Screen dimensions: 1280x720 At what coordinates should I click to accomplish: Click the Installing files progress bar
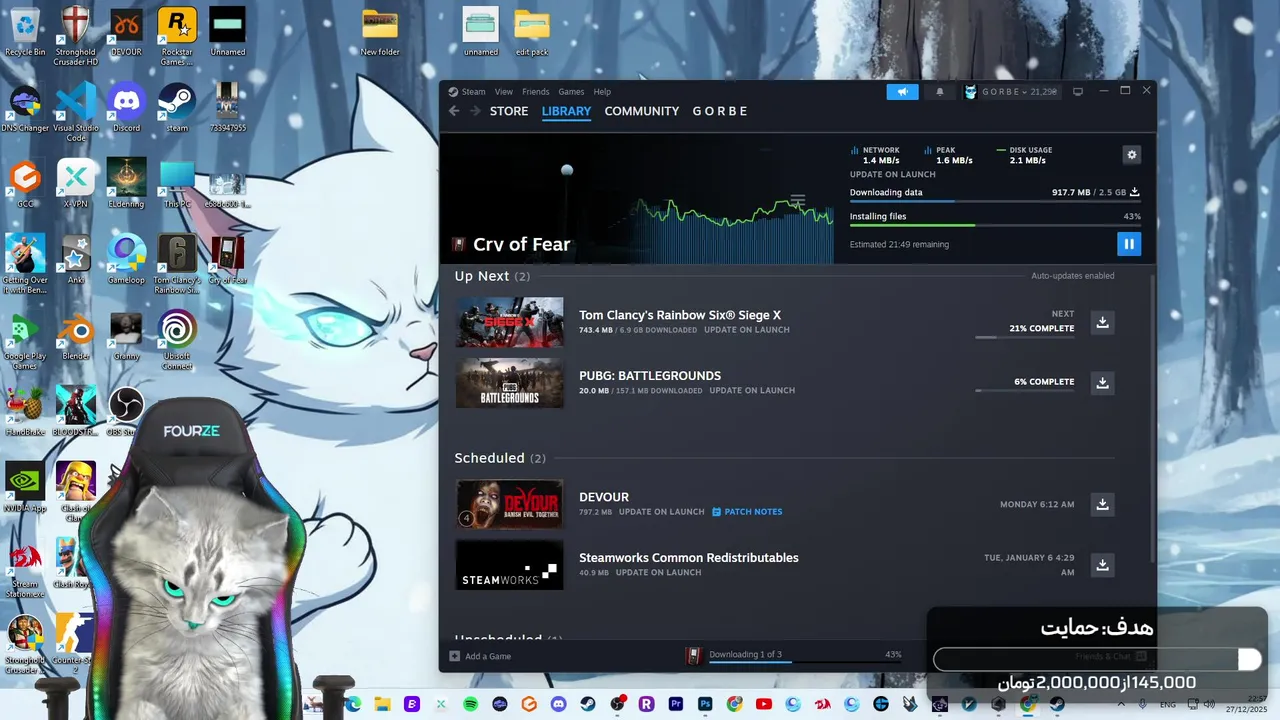point(997,225)
